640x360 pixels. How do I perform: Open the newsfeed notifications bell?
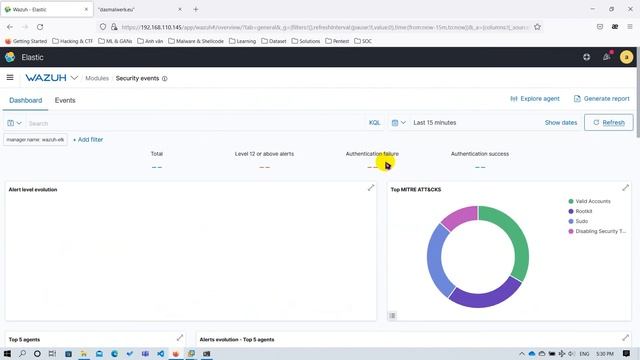coord(607,57)
